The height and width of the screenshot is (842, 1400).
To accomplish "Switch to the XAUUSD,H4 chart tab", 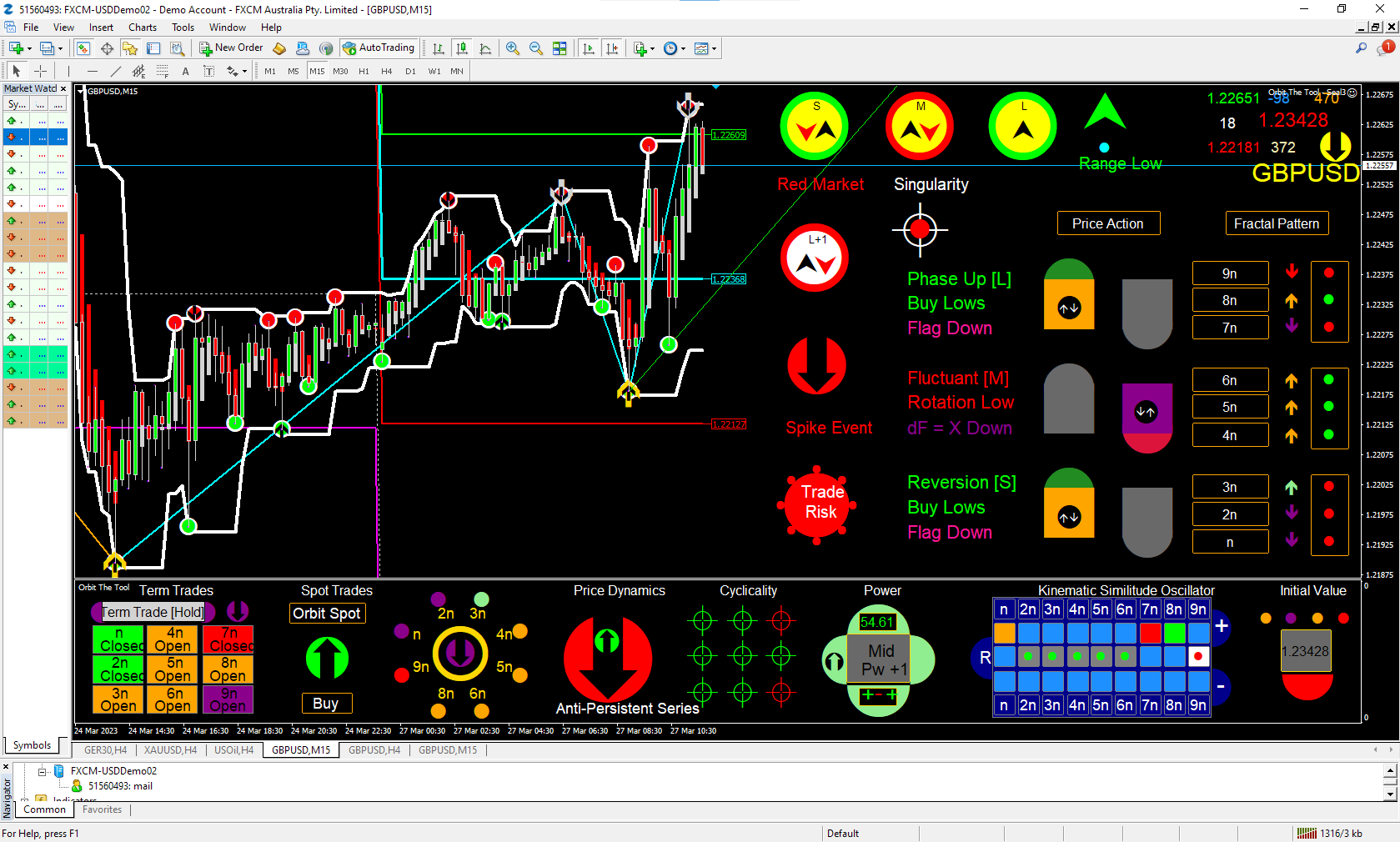I will coord(170,750).
